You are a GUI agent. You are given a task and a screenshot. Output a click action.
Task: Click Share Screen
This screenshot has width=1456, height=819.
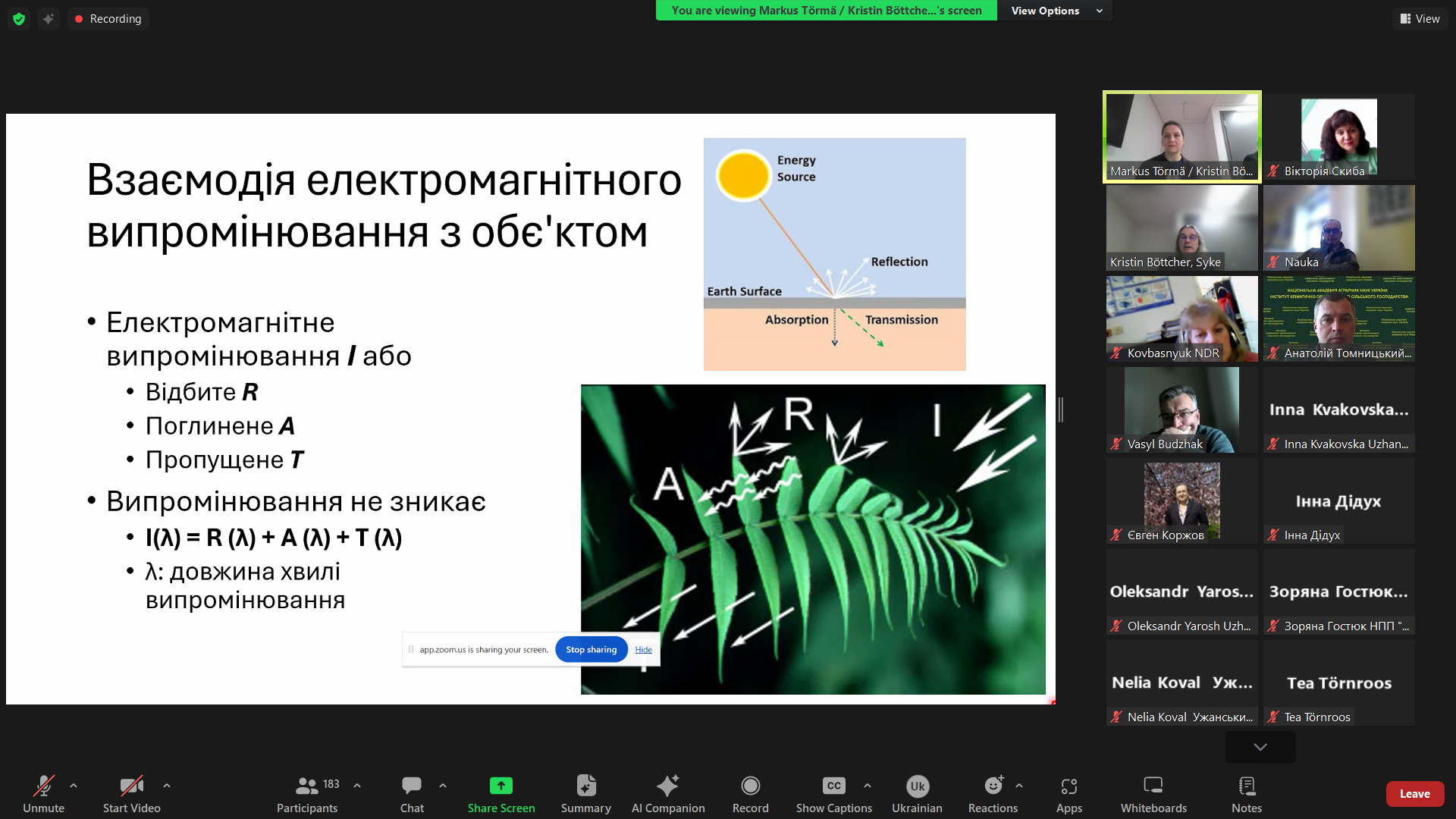[500, 793]
